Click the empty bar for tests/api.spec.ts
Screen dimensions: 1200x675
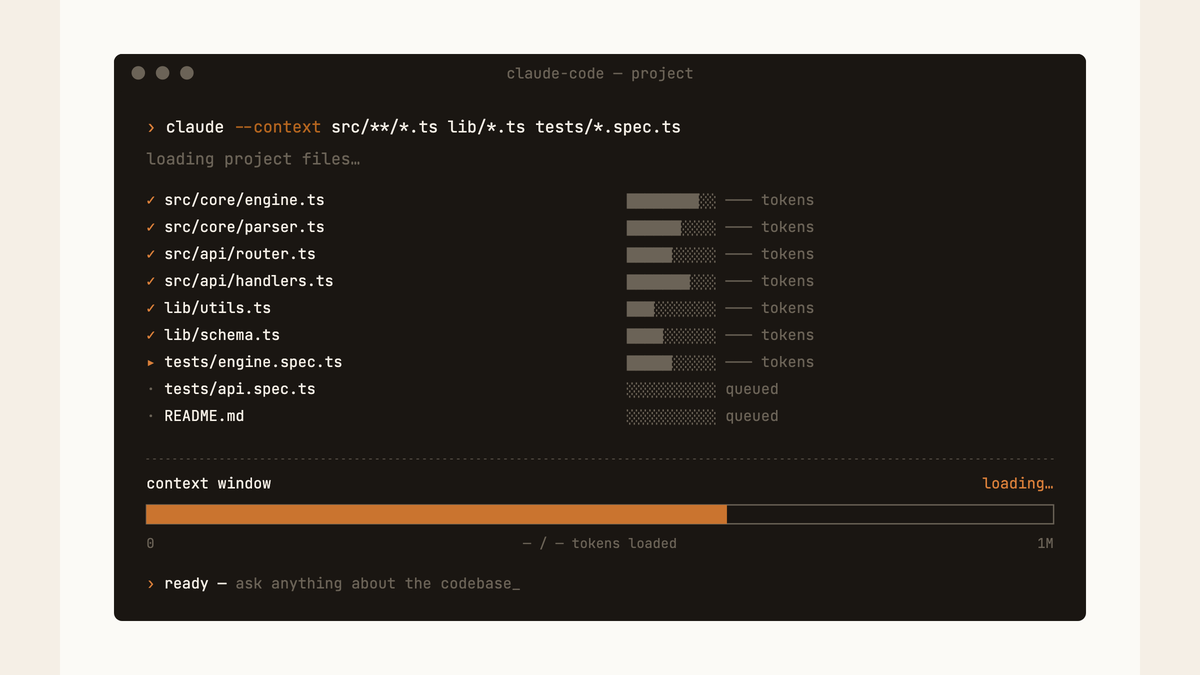671,389
